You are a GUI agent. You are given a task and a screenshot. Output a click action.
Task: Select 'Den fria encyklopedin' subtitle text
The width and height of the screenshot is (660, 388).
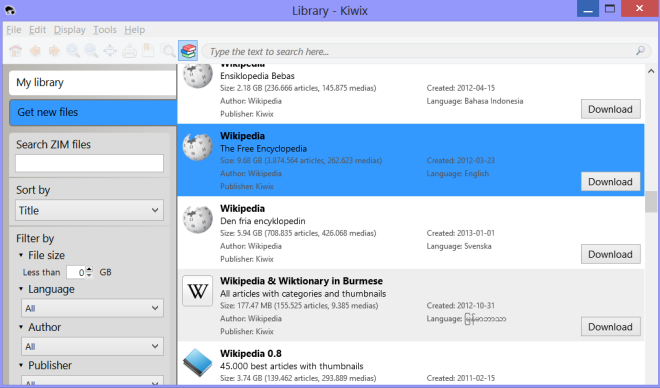point(263,221)
